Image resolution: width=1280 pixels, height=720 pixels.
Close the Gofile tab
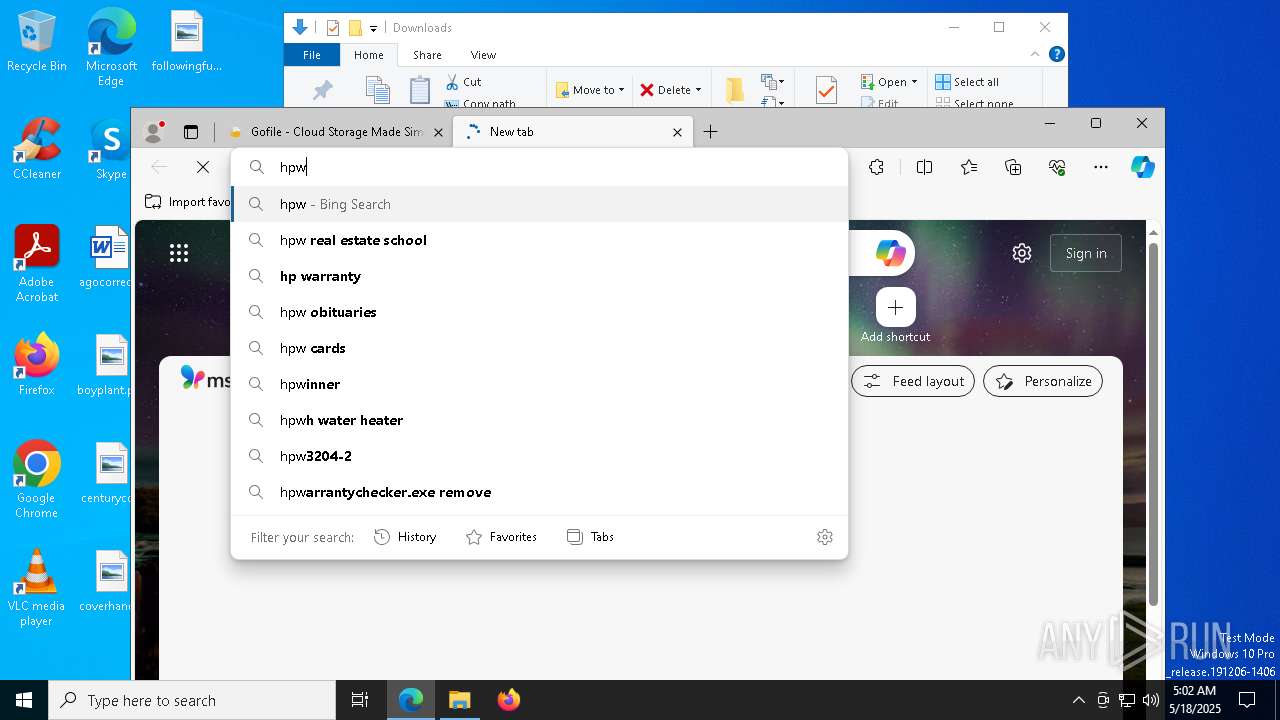pos(438,132)
